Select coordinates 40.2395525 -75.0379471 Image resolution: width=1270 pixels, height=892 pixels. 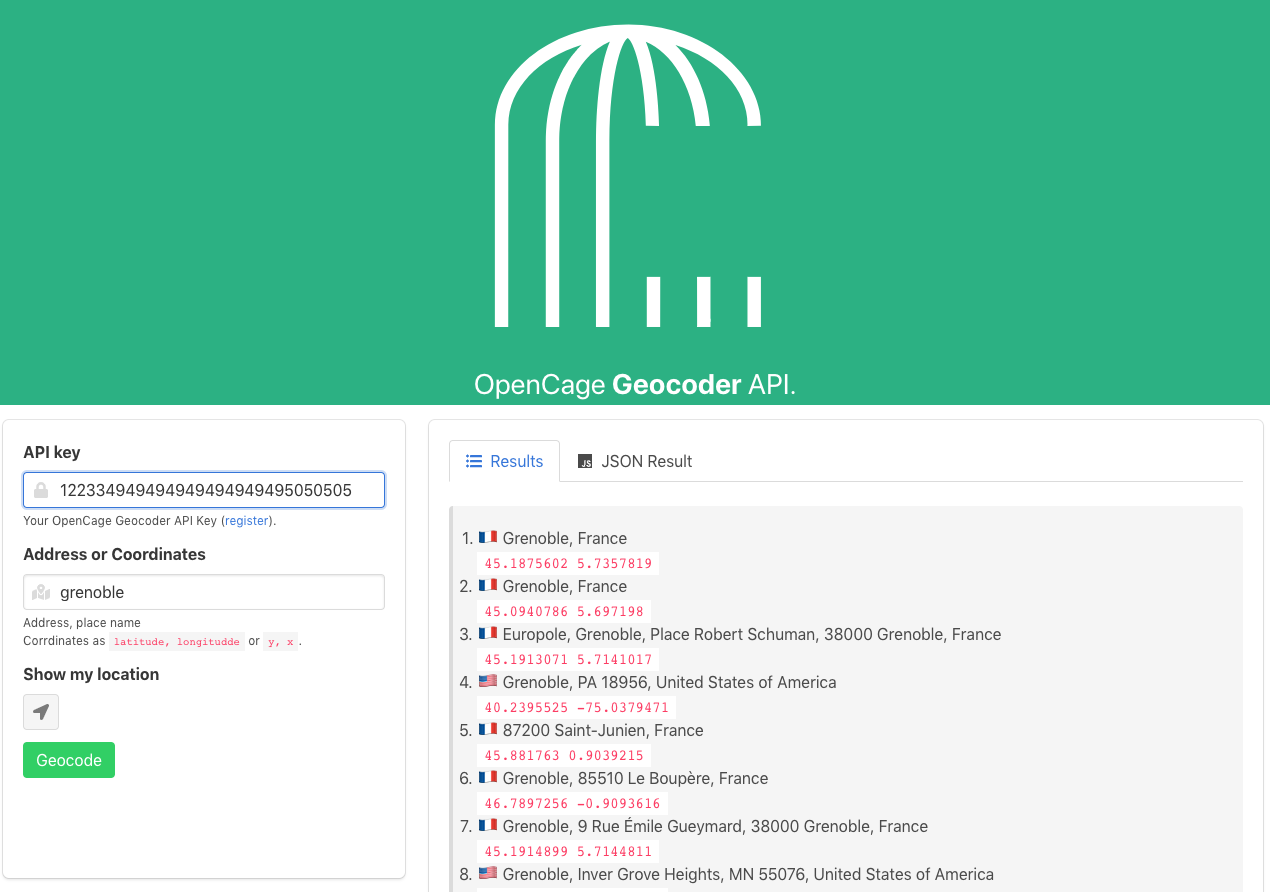576,707
